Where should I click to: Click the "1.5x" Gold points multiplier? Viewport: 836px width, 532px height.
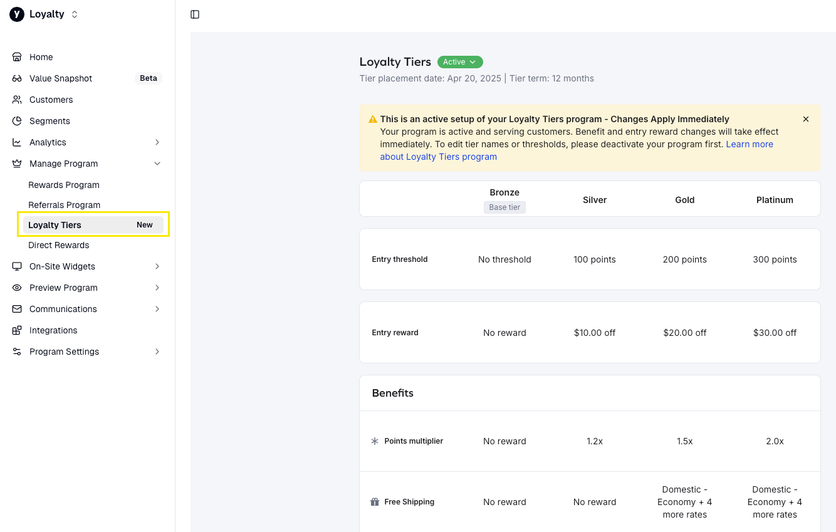point(685,441)
